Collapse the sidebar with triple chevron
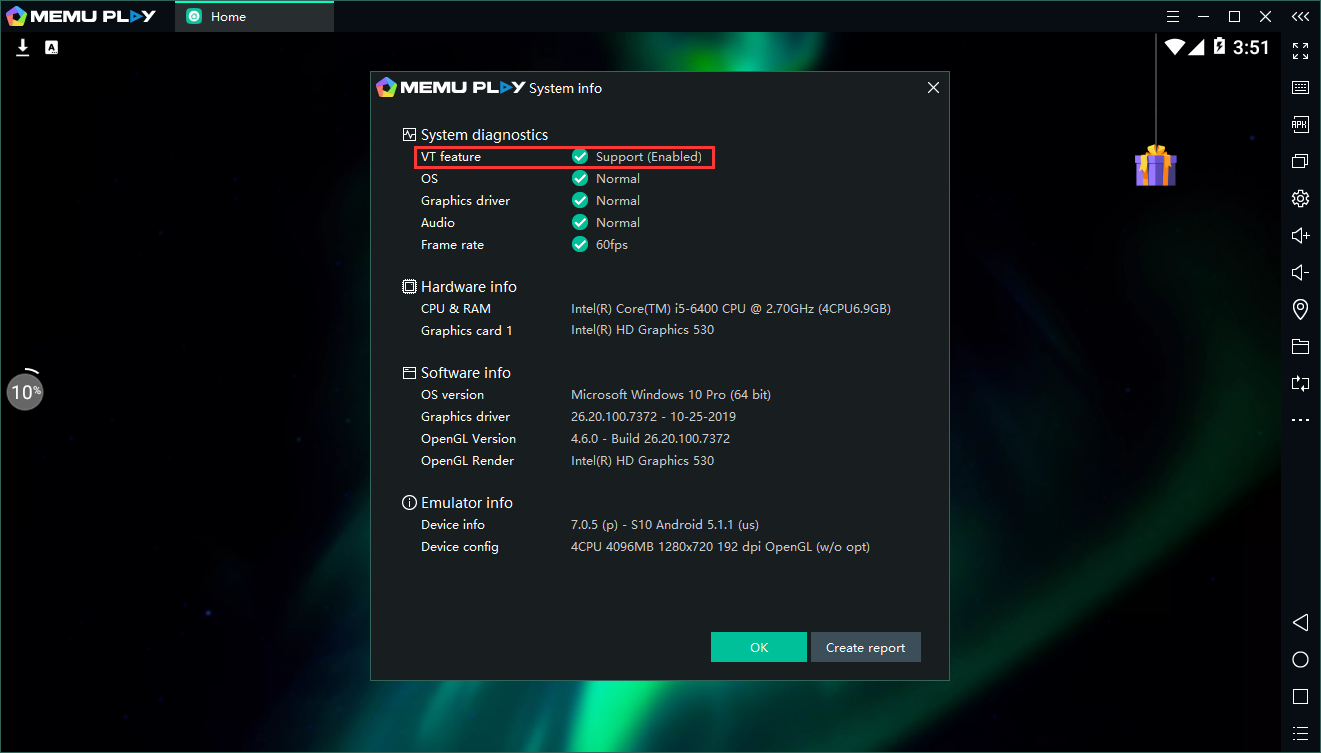The height and width of the screenshot is (753, 1321). click(1300, 16)
